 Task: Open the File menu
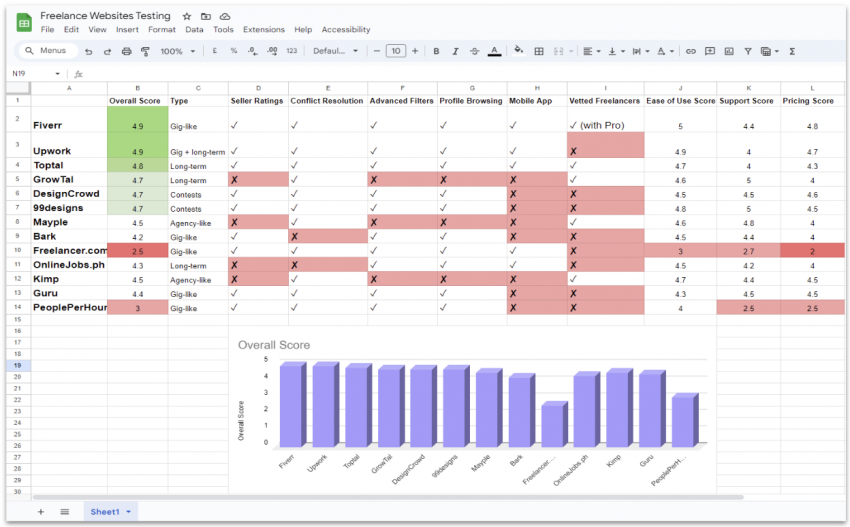point(47,29)
